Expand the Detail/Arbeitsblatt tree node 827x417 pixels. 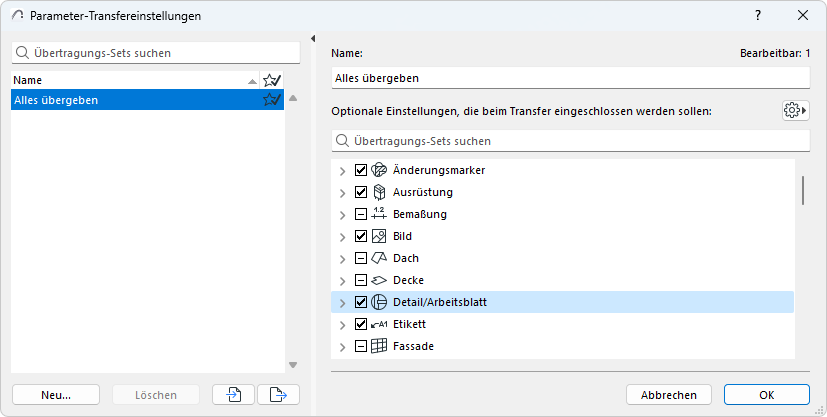click(x=343, y=302)
